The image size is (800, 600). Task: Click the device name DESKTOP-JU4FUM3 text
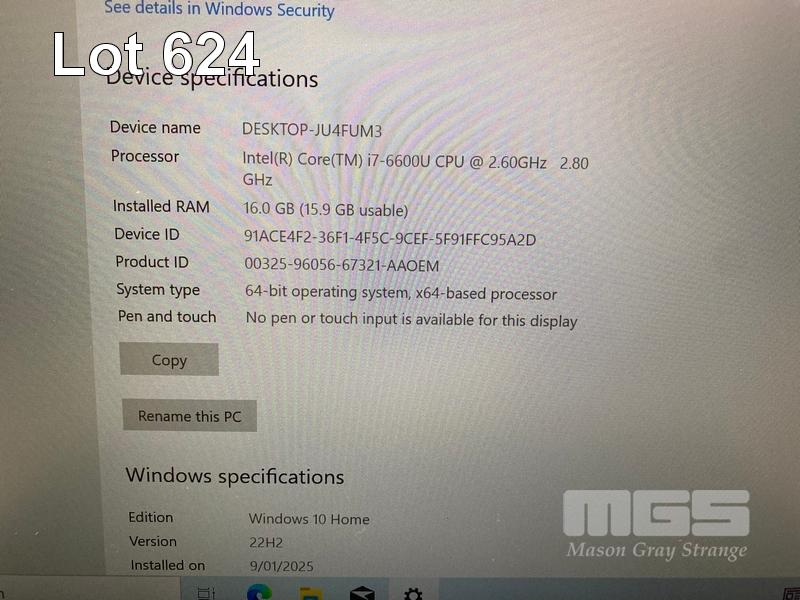312,131
